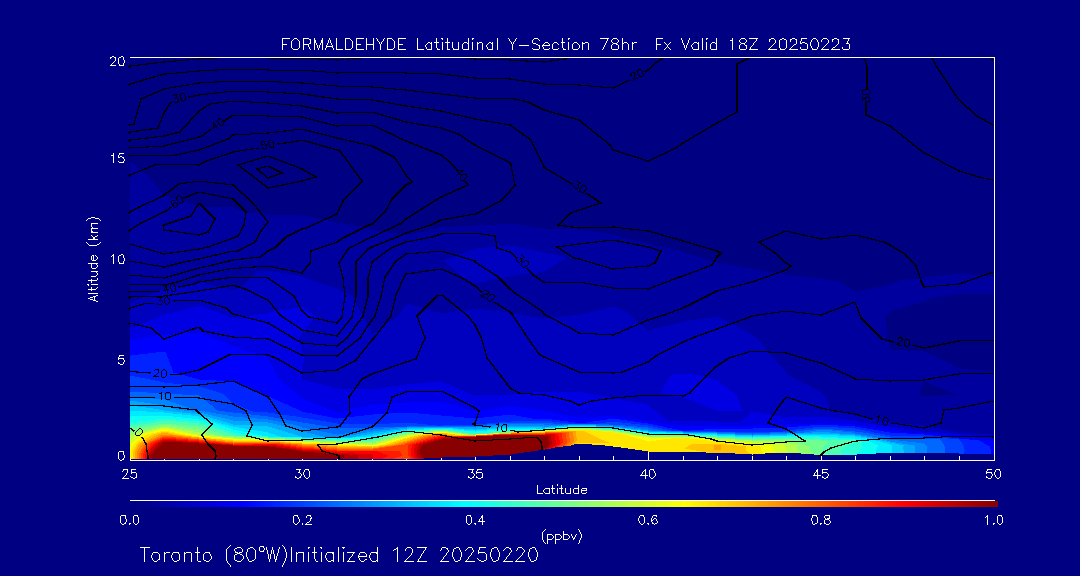Click the latitude axis tick label 45
The image size is (1080, 576).
click(x=820, y=474)
